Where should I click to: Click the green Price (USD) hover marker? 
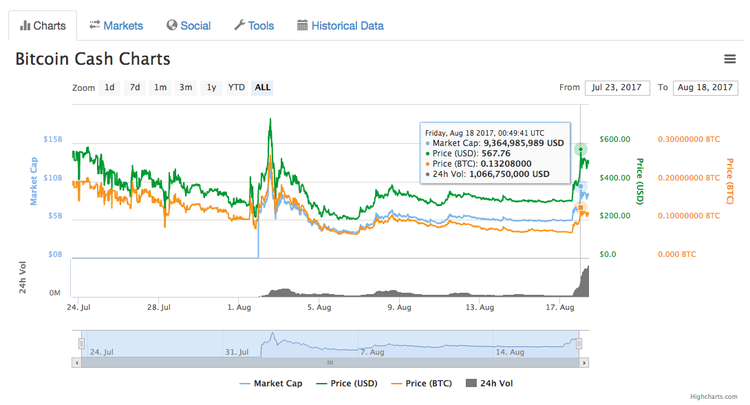pyautogui.click(x=581, y=150)
